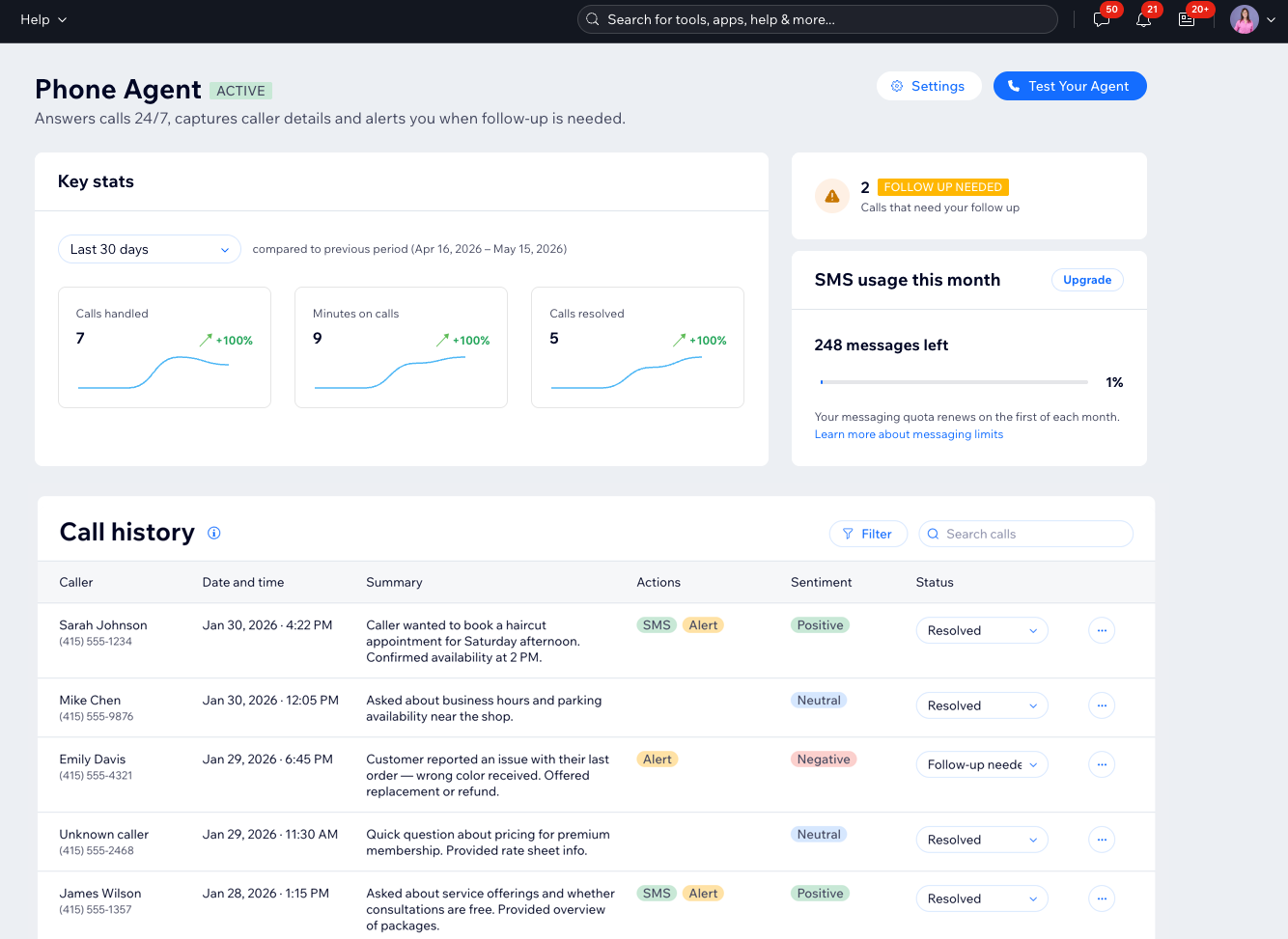Click the Caller column header
Screen dimensions: 1288x939
click(76, 582)
